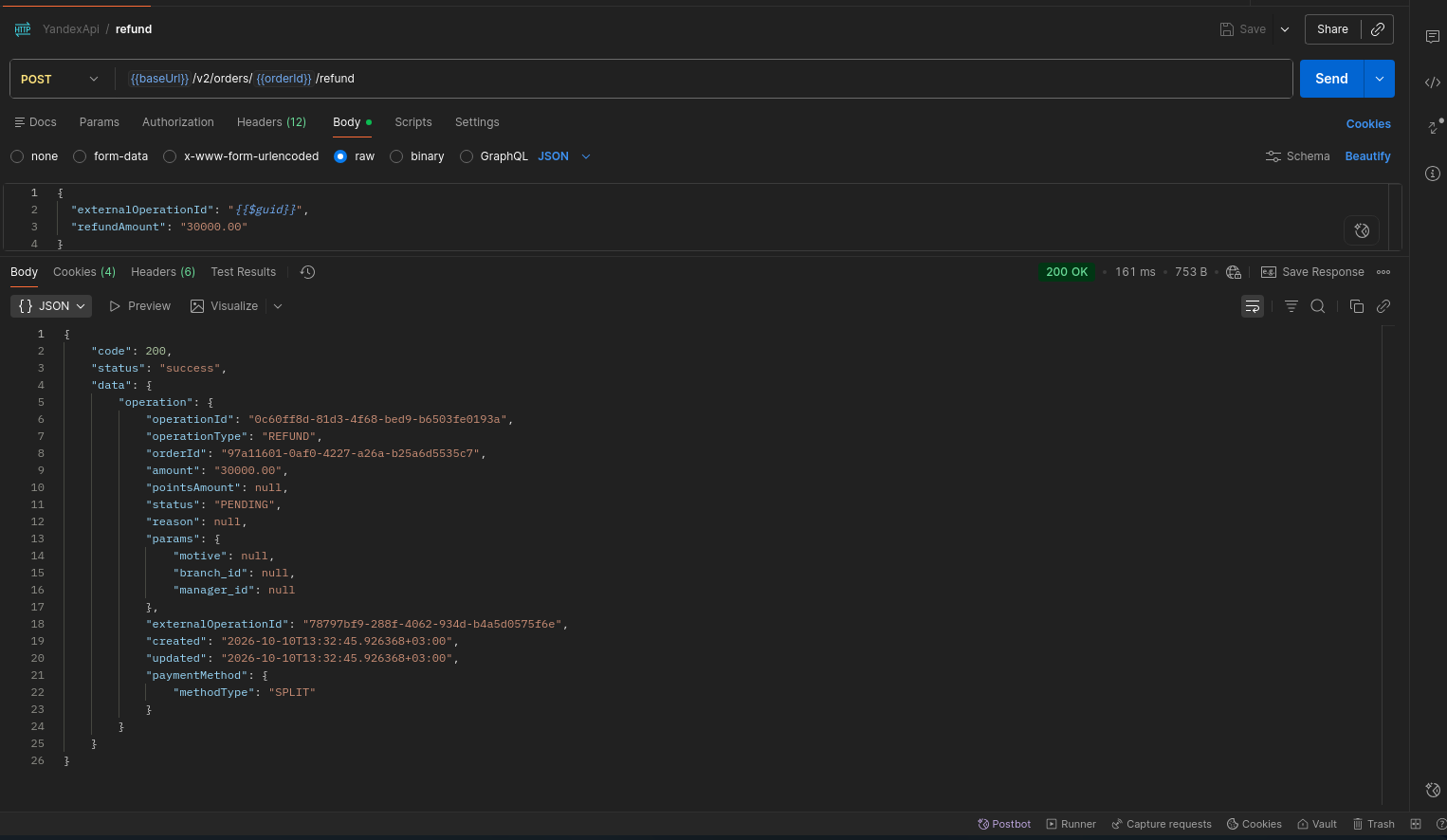Click the info icon in right sidebar
Image resolution: width=1447 pixels, height=840 pixels.
[x=1433, y=173]
